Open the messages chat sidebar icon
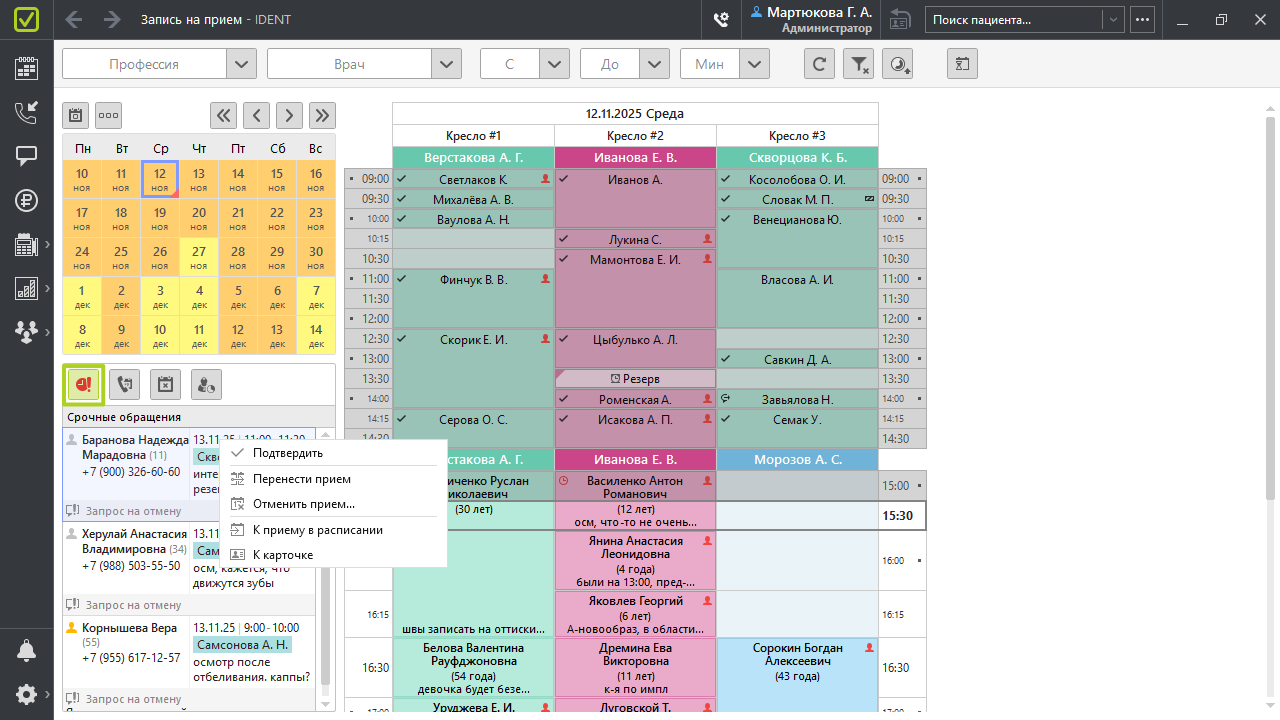This screenshot has width=1280, height=720. (26, 156)
